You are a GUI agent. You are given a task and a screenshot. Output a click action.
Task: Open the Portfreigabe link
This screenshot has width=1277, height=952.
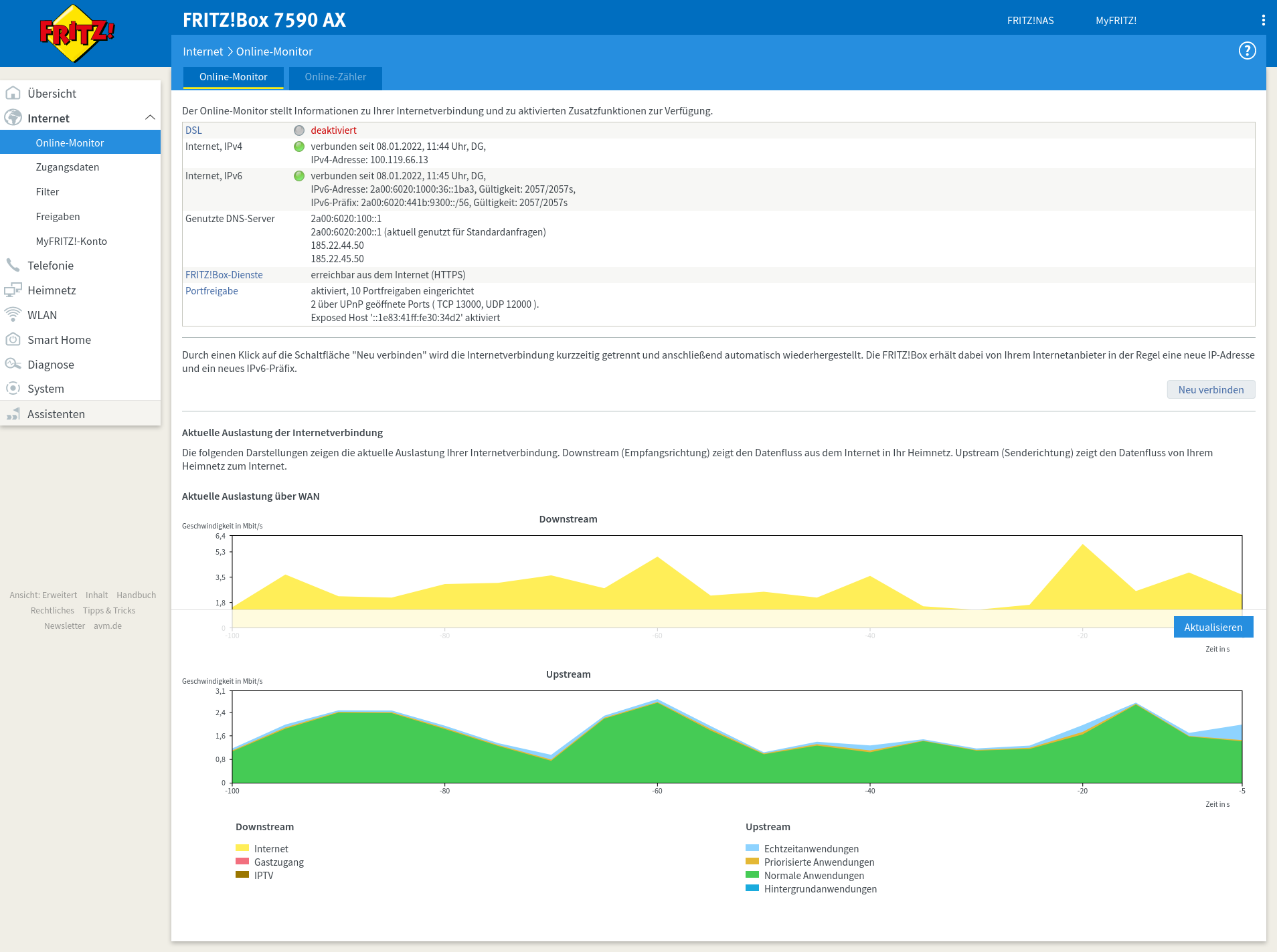pos(211,290)
